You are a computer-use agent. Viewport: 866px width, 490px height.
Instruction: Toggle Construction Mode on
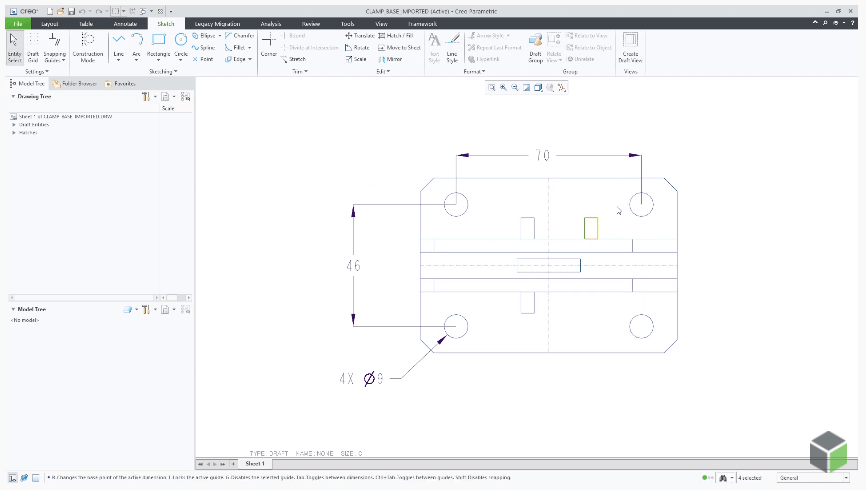coord(88,45)
